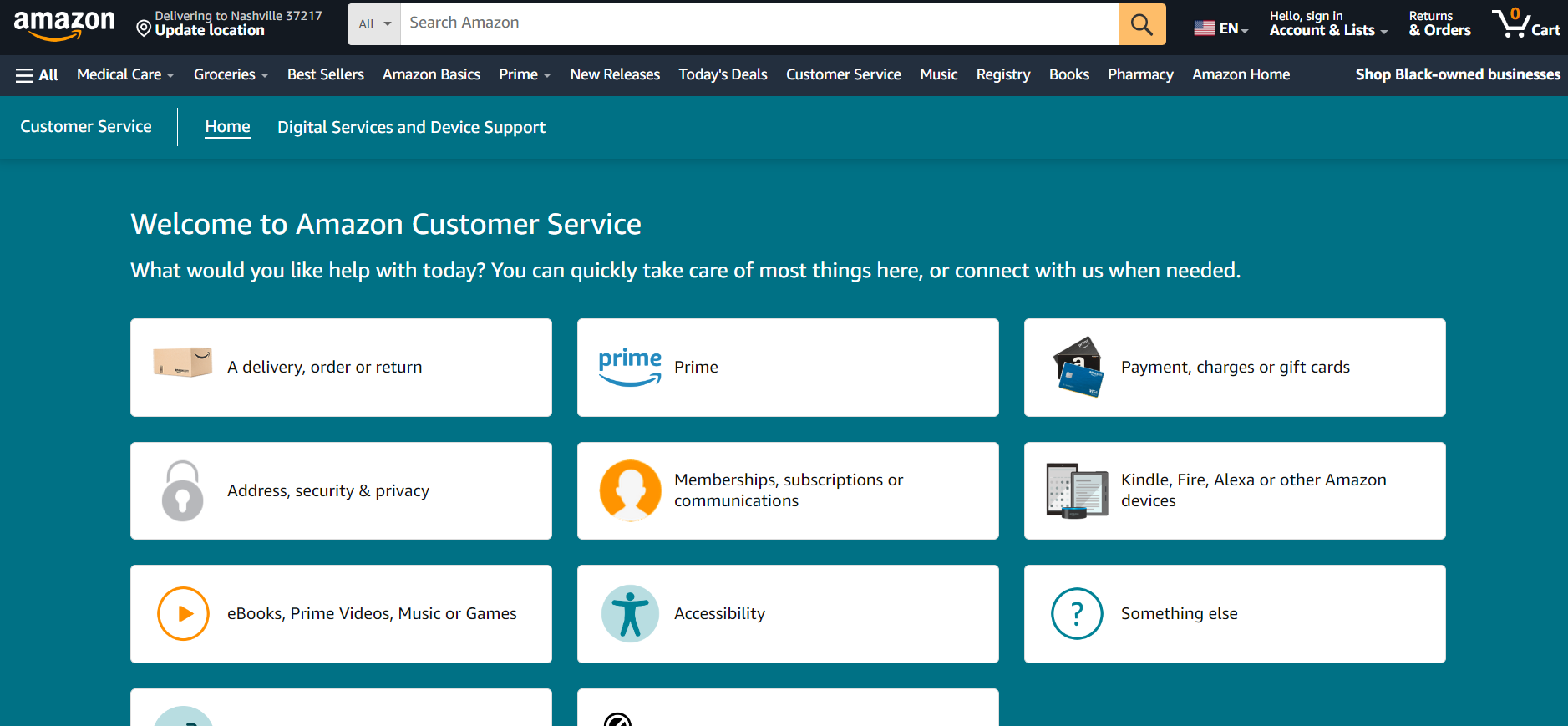
Task: Choose Payment, charges or gift cards
Action: [1235, 368]
